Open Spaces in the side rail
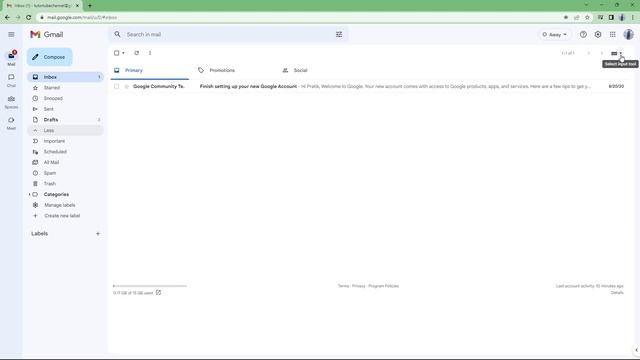The width and height of the screenshot is (640, 360). [11, 102]
